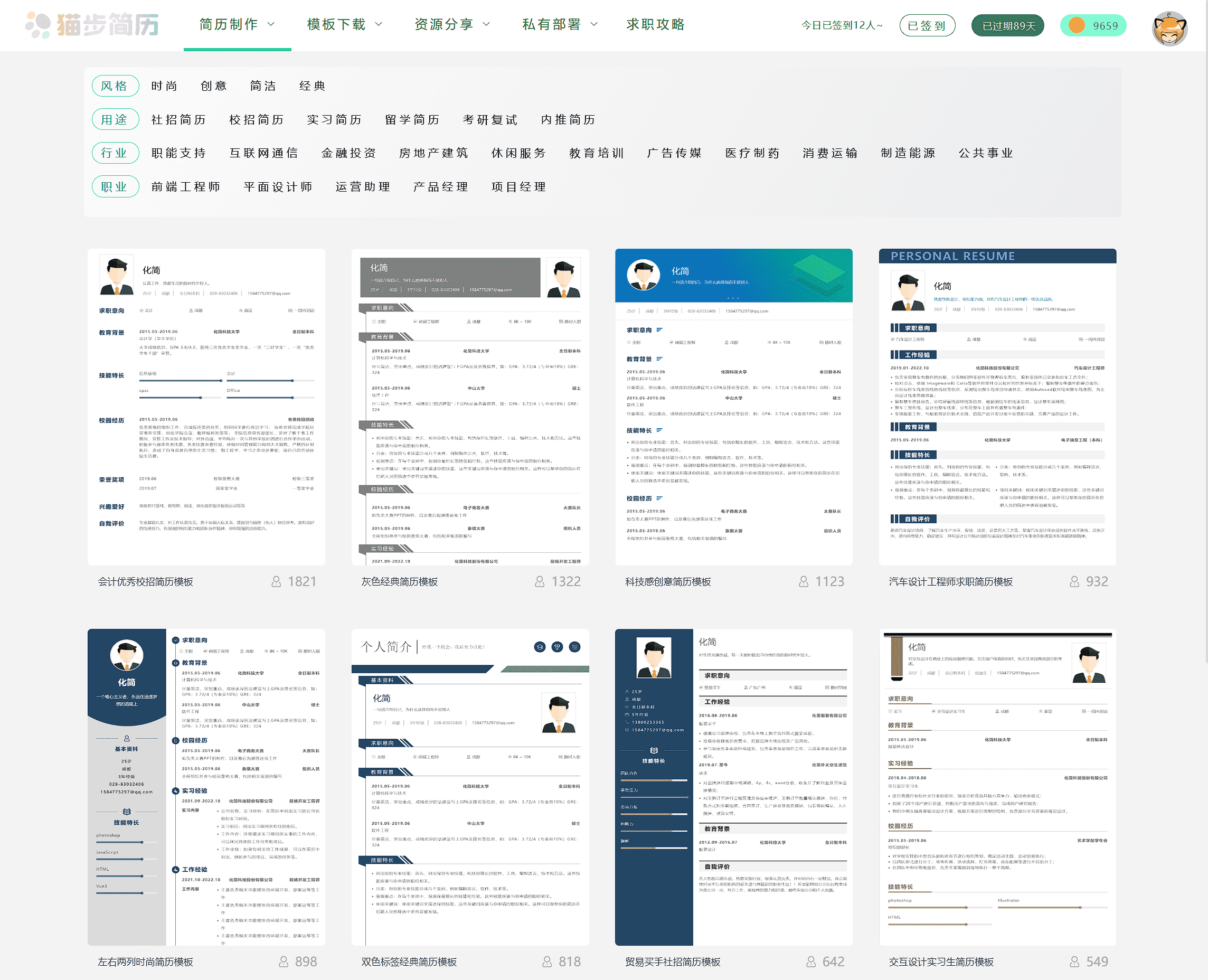Filter industry by 房地产建筑

coord(433,153)
